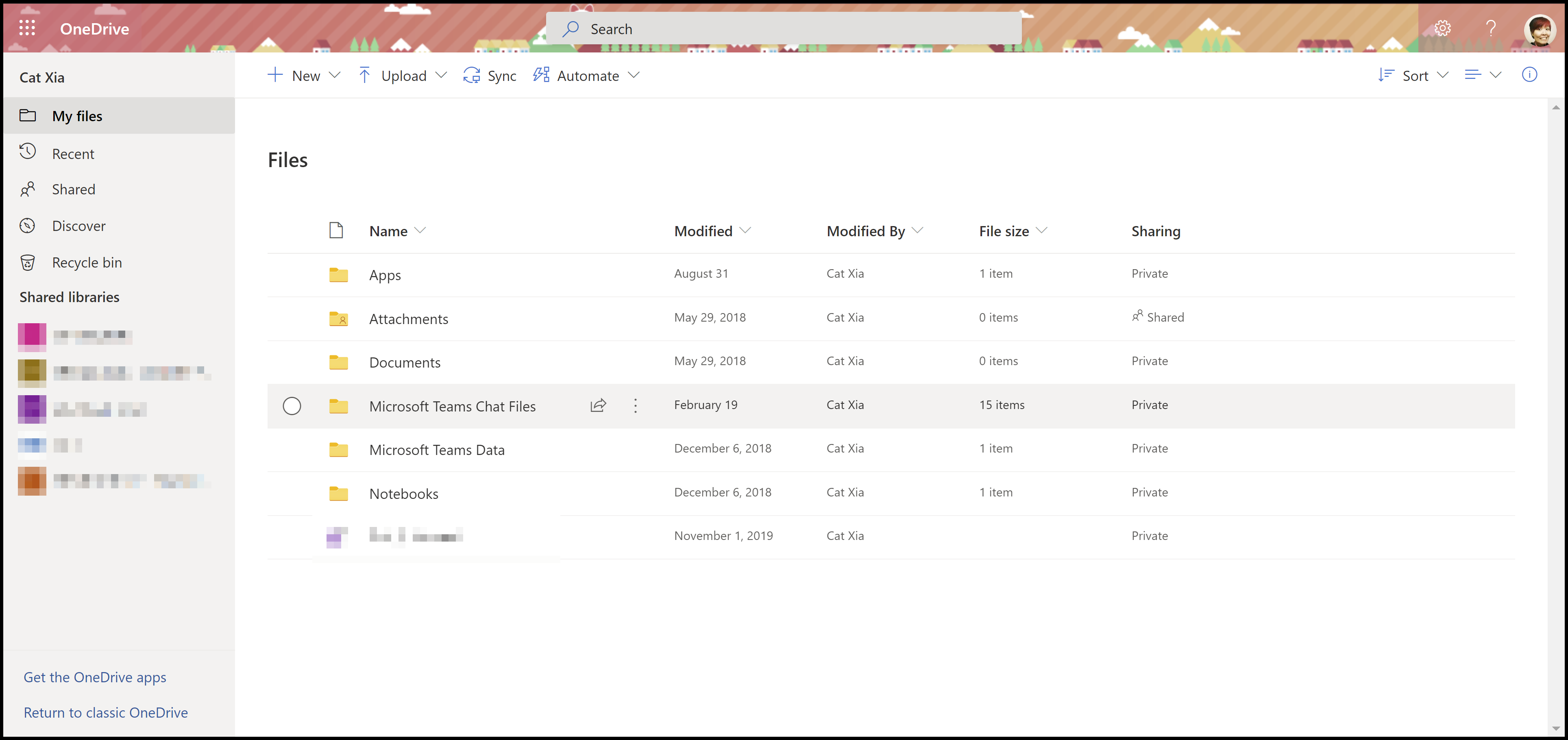Open the Microsoft Teams Data folder name
This screenshot has height=740, width=1568.
coord(436,450)
